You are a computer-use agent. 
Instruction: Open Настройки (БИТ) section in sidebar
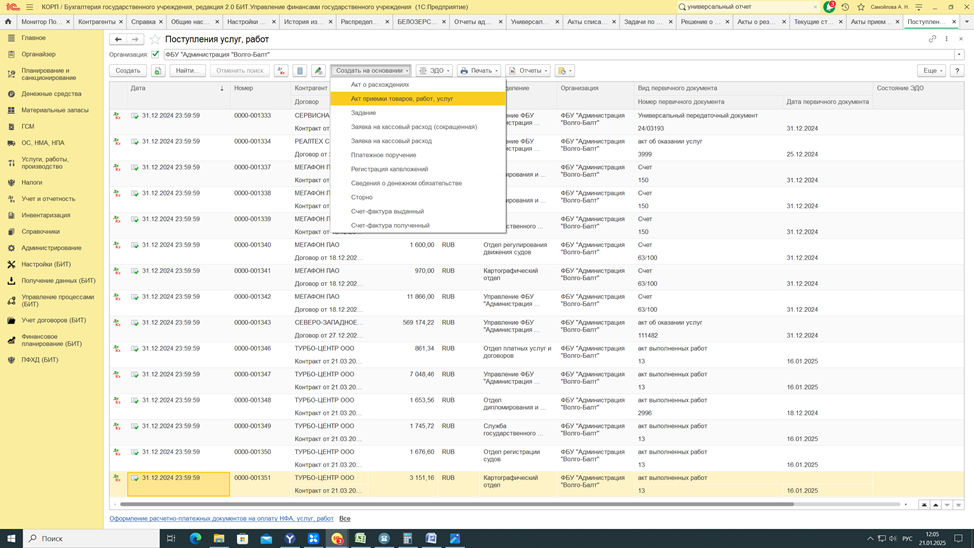tap(46, 264)
